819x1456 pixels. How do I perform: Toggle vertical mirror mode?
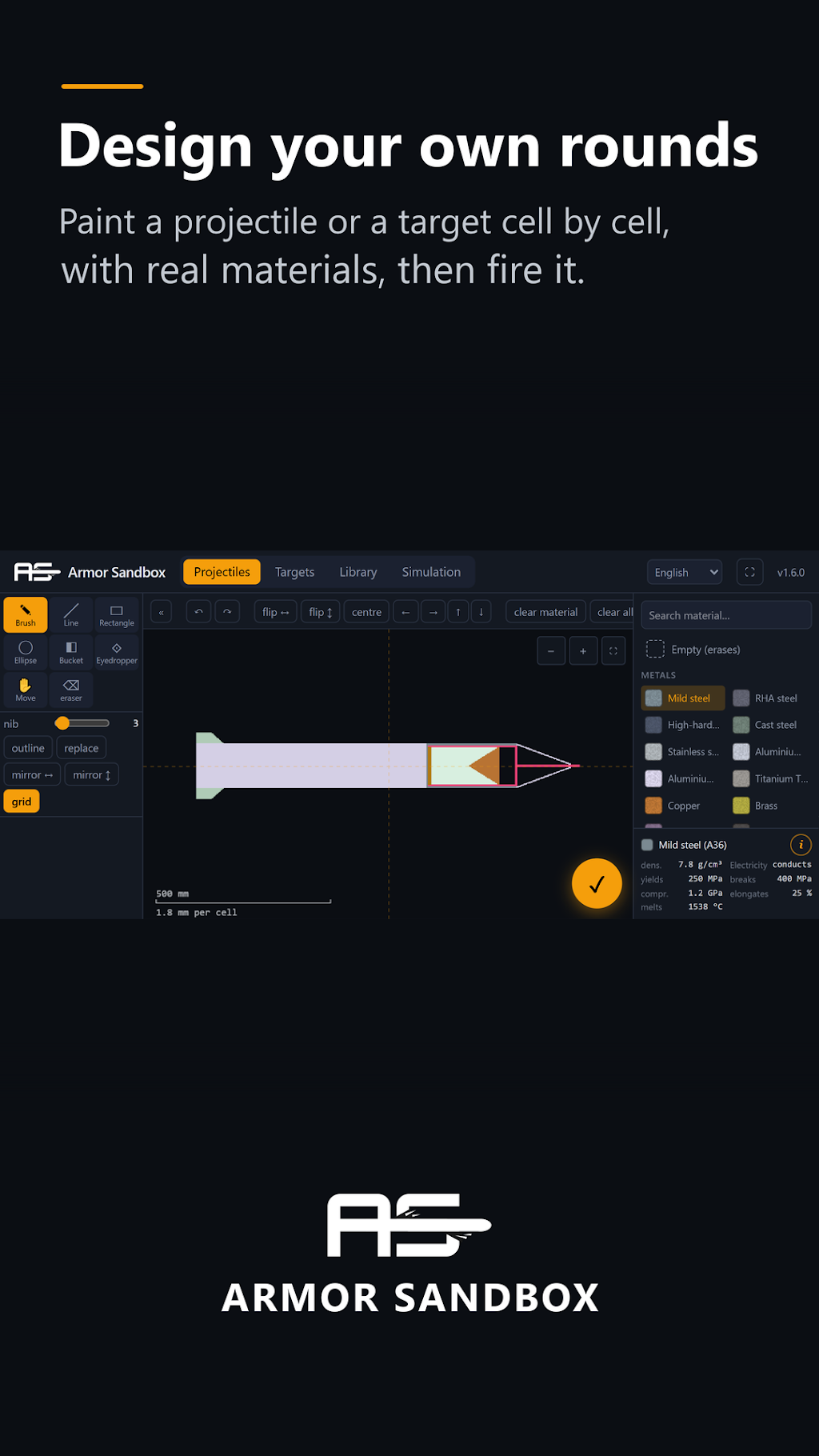coord(92,774)
